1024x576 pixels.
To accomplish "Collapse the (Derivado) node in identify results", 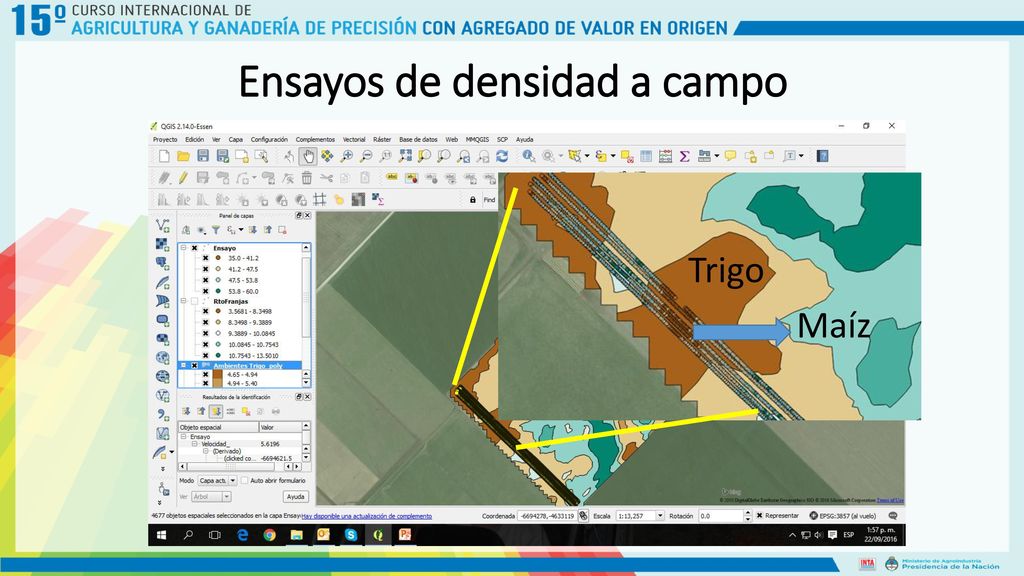I will 205,451.
